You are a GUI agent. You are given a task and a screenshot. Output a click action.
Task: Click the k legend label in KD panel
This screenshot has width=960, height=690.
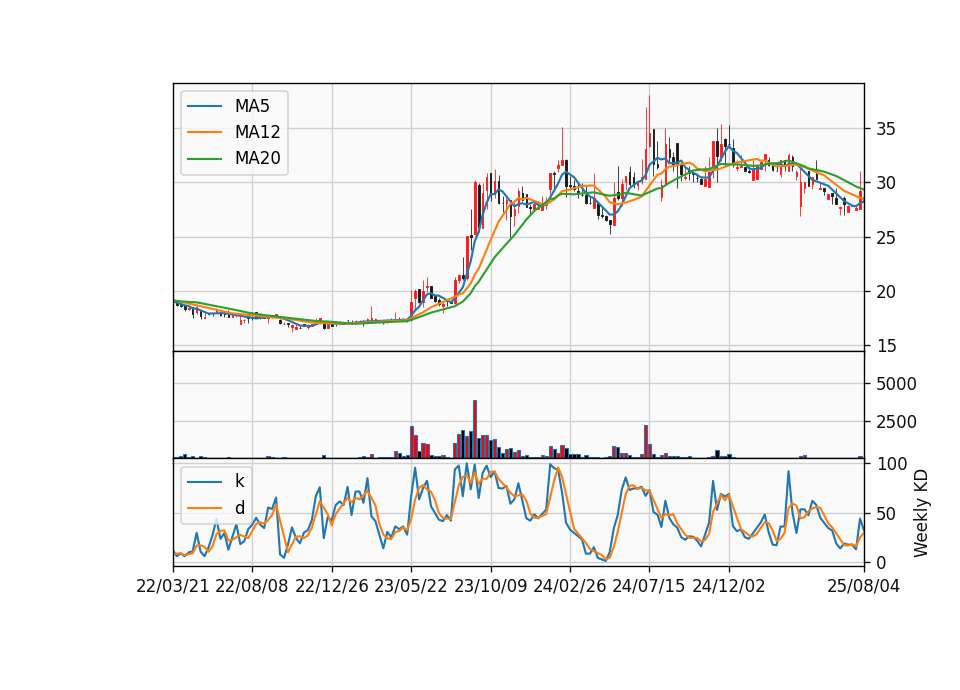239,481
